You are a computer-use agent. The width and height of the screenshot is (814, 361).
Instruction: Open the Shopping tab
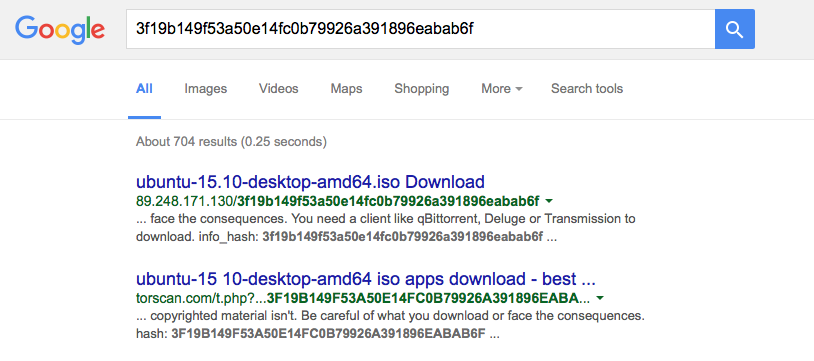[x=422, y=89]
